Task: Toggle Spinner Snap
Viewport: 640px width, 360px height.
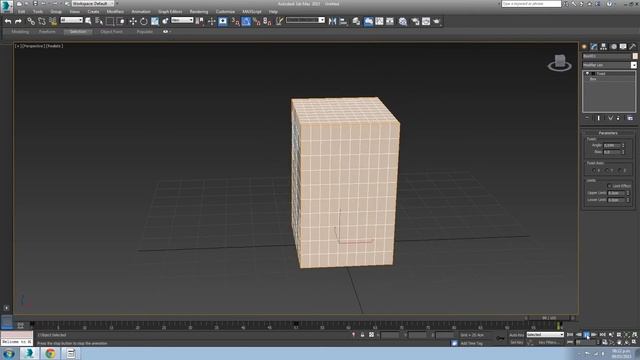Action: (x=267, y=21)
